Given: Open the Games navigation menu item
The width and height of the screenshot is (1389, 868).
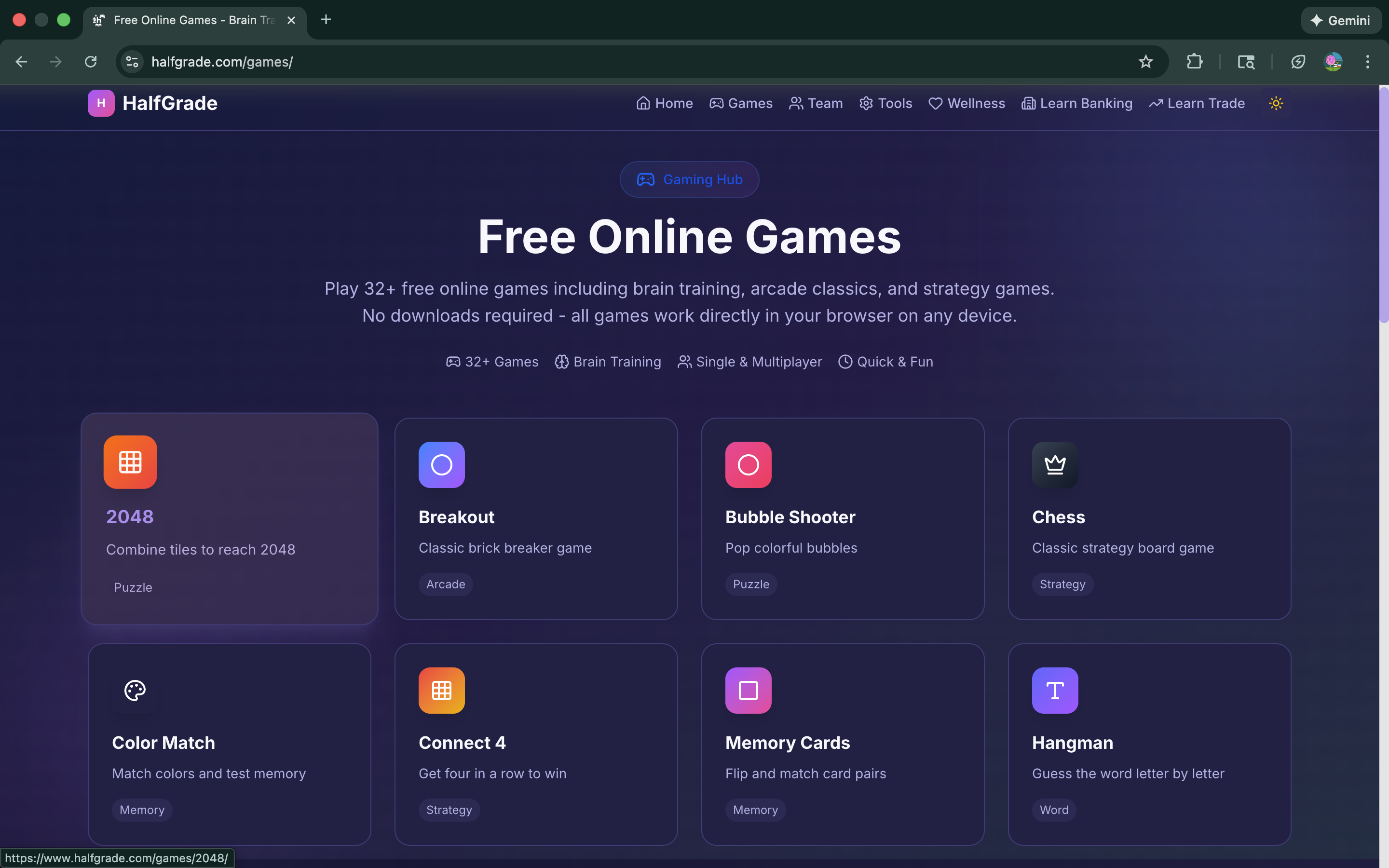Looking at the screenshot, I should 741,103.
